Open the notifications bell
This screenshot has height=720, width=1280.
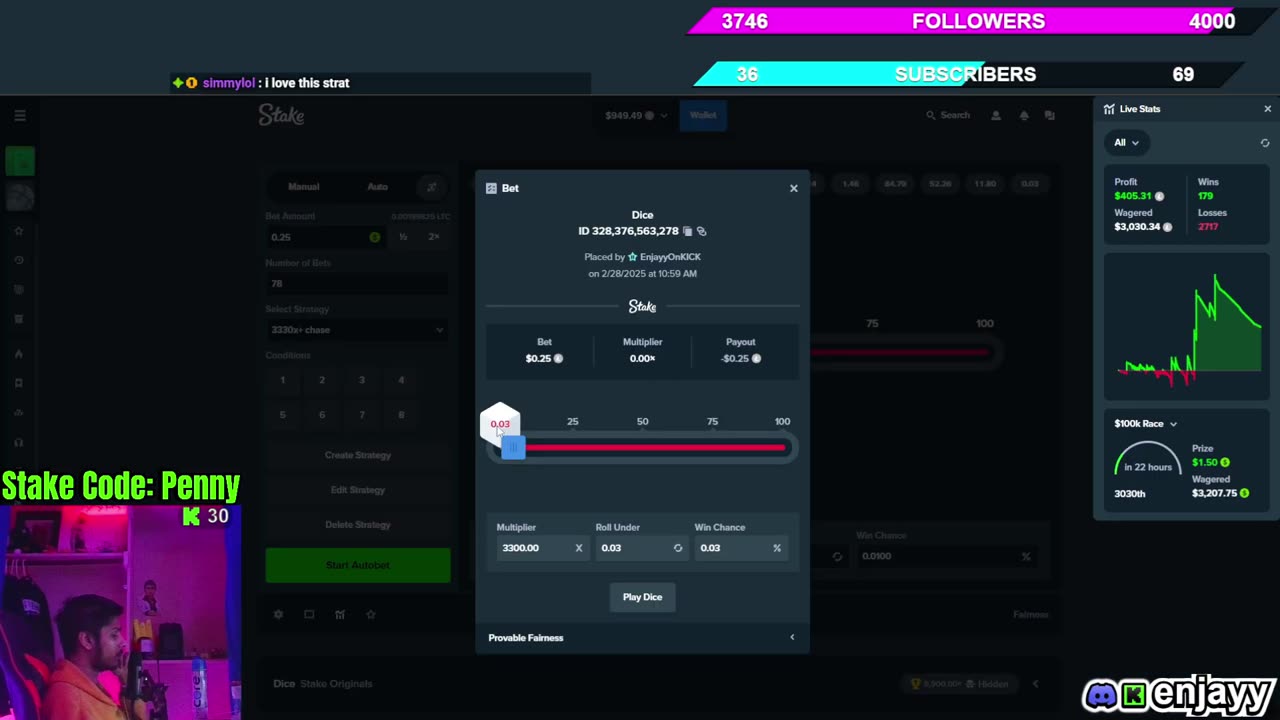[x=1024, y=116]
